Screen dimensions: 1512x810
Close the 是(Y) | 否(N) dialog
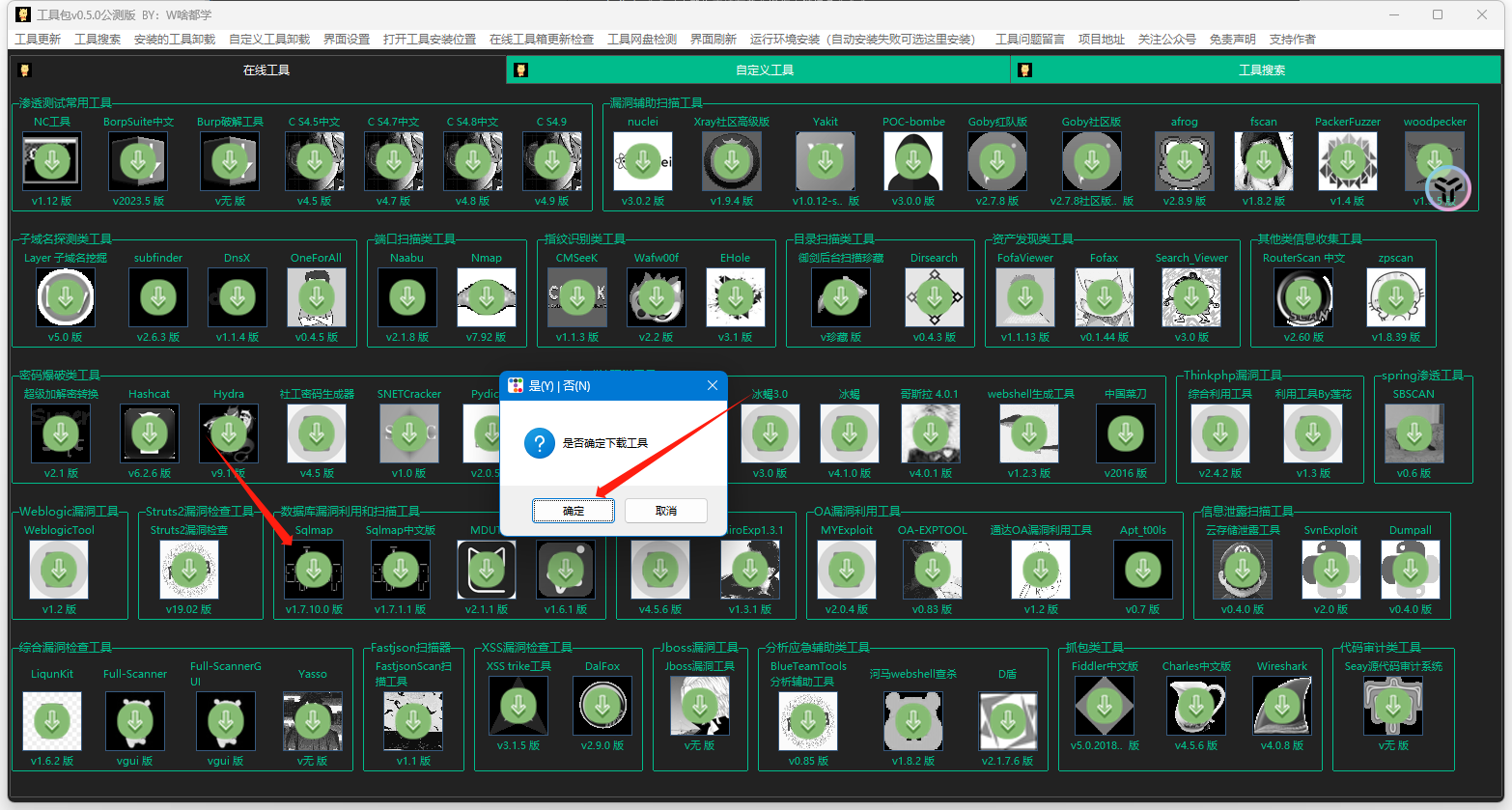pyautogui.click(x=712, y=385)
